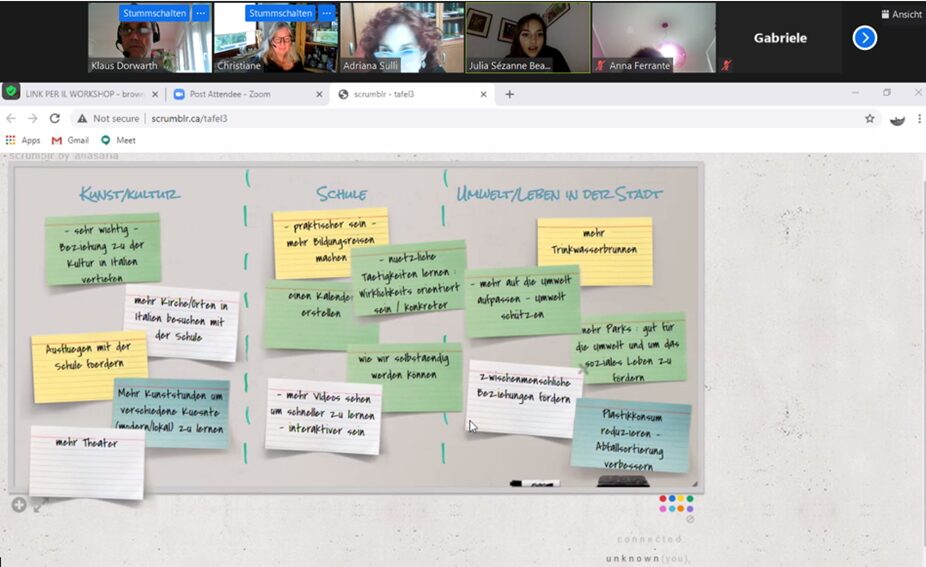The height and width of the screenshot is (567, 926).
Task: Open the more options menu on Christiane's video
Action: pos(326,13)
